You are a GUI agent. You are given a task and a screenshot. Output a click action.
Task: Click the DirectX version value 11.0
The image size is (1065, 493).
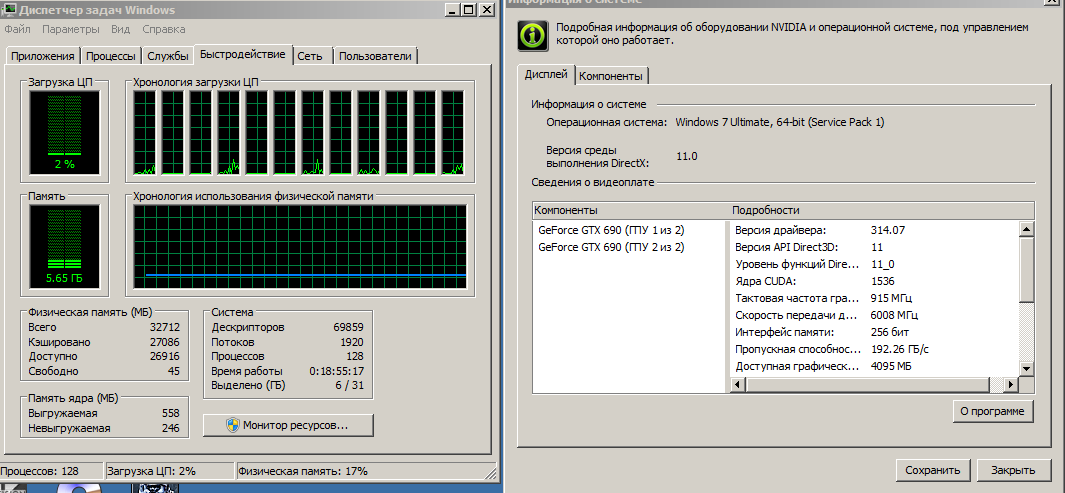(687, 156)
